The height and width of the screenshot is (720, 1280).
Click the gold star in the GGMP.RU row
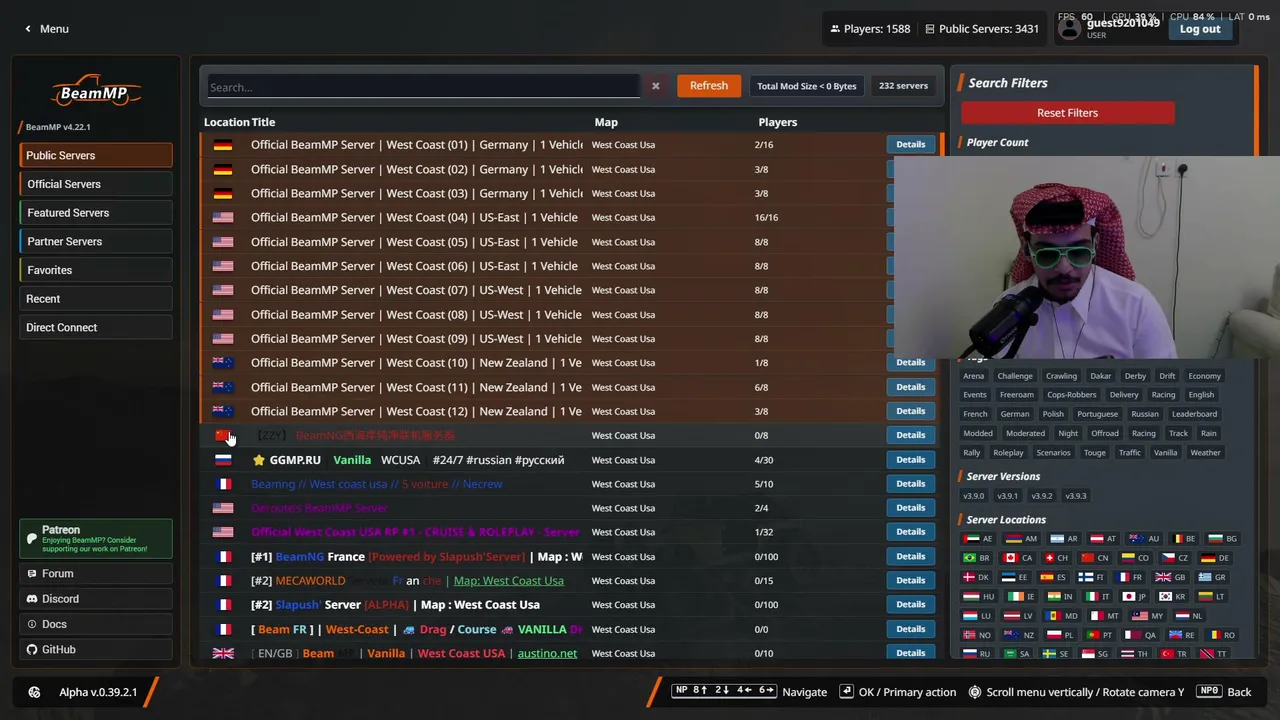tap(259, 460)
